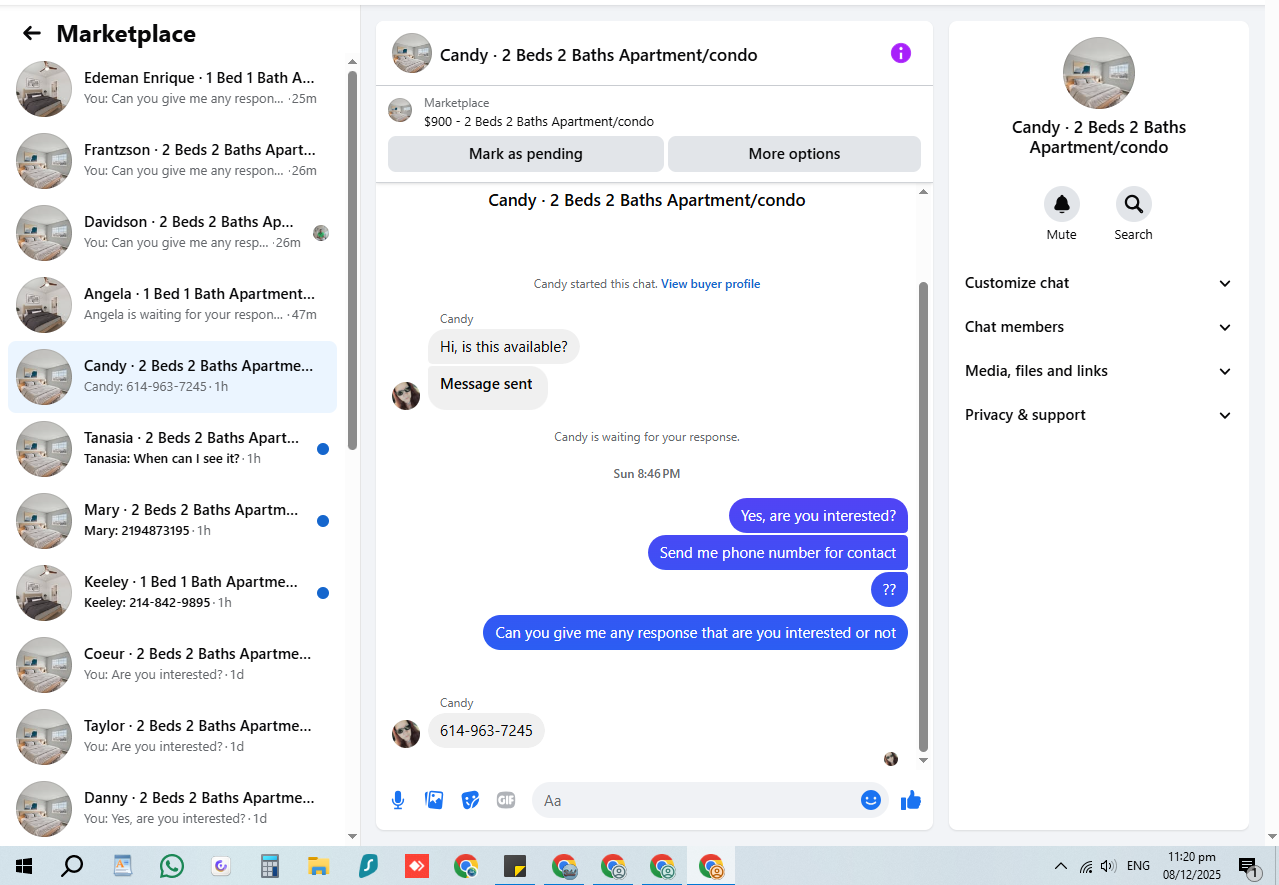1279x885 pixels.
Task: Open File Explorer from the taskbar
Action: (318, 866)
